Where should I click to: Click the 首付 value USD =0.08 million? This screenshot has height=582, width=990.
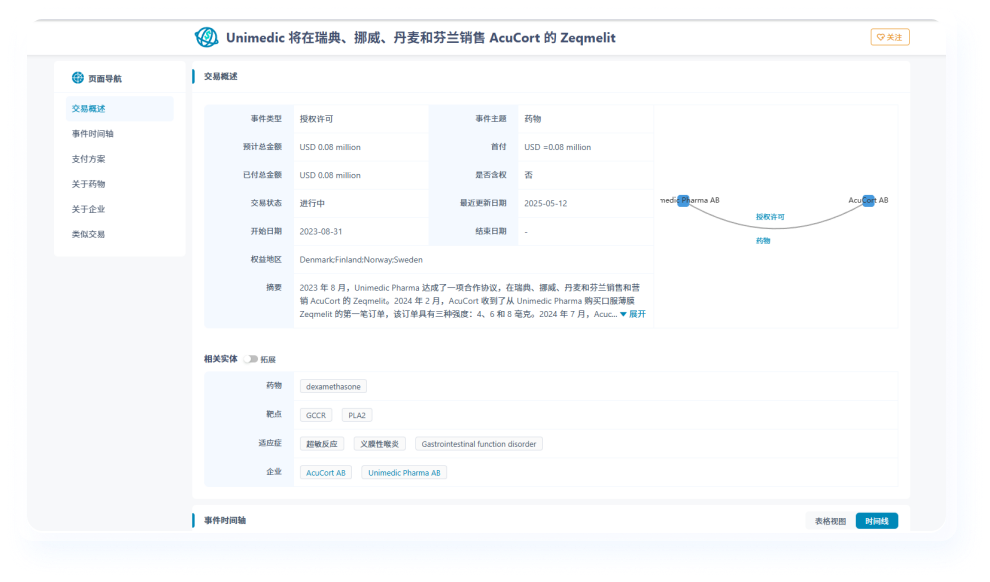tap(558, 147)
